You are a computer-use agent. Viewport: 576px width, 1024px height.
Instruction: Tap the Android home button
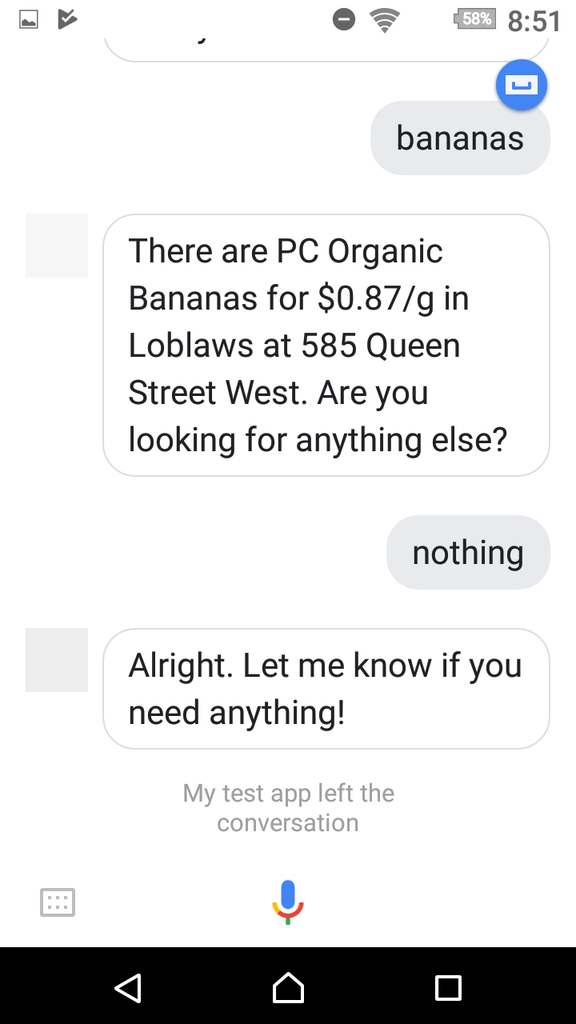click(288, 987)
